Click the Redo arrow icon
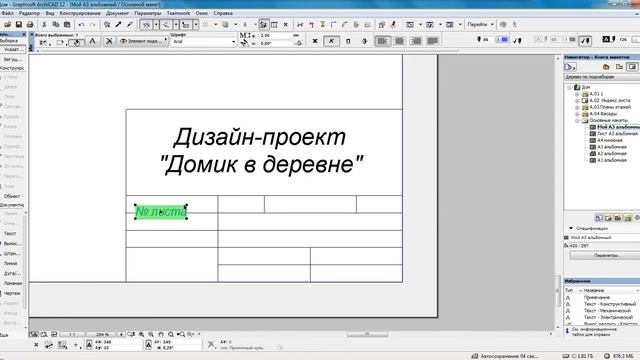 [92, 24]
